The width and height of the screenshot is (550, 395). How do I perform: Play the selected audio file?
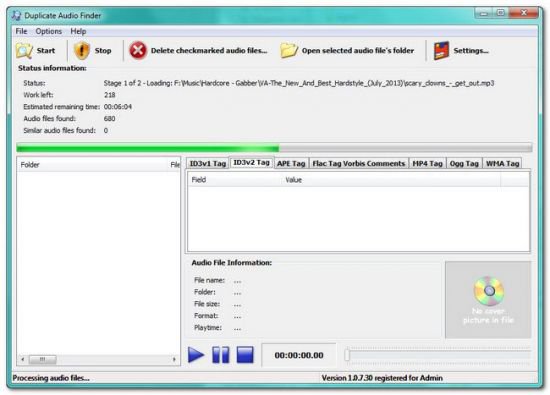point(196,355)
